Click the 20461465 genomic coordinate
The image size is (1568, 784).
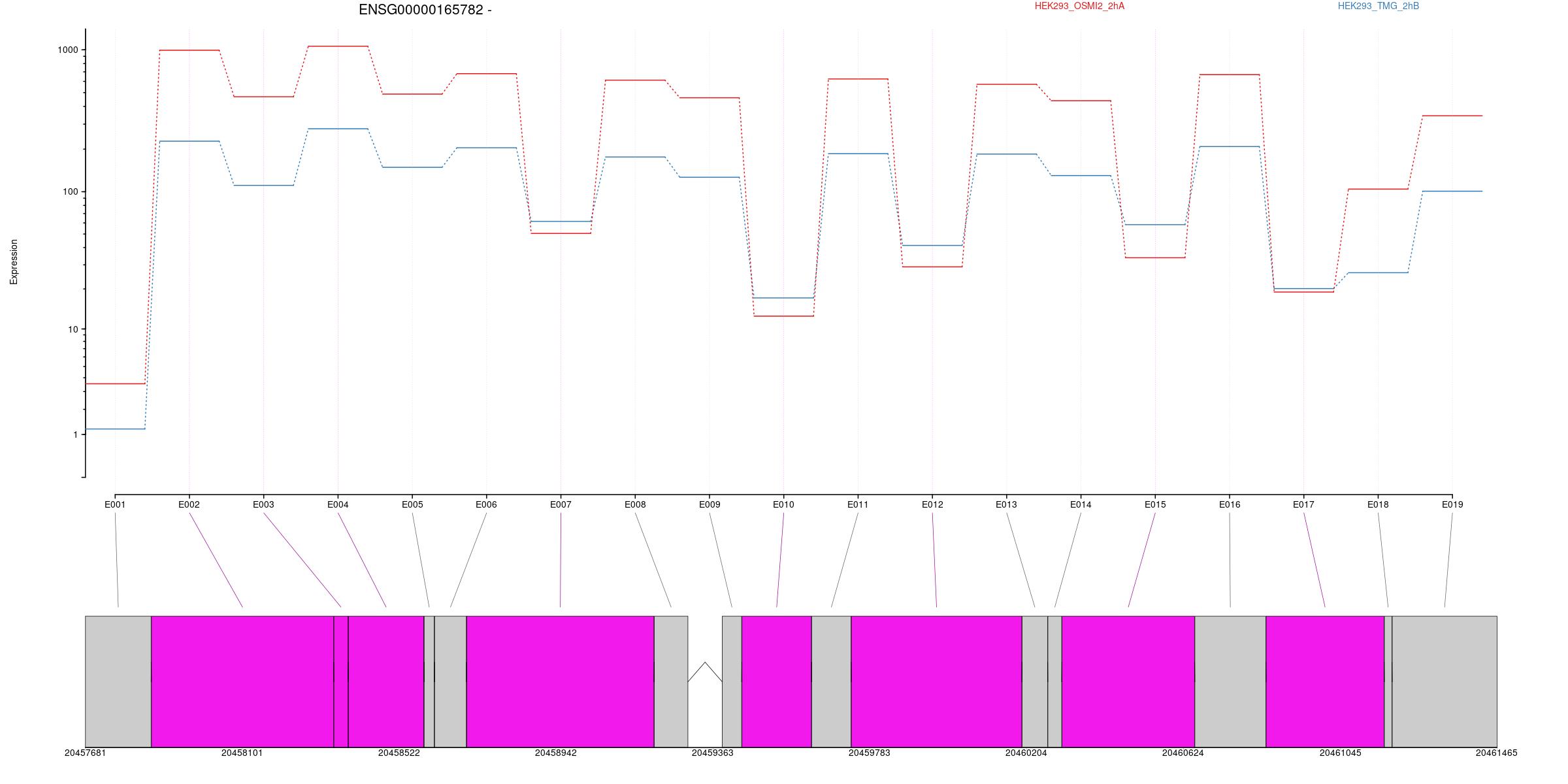coord(1496,753)
